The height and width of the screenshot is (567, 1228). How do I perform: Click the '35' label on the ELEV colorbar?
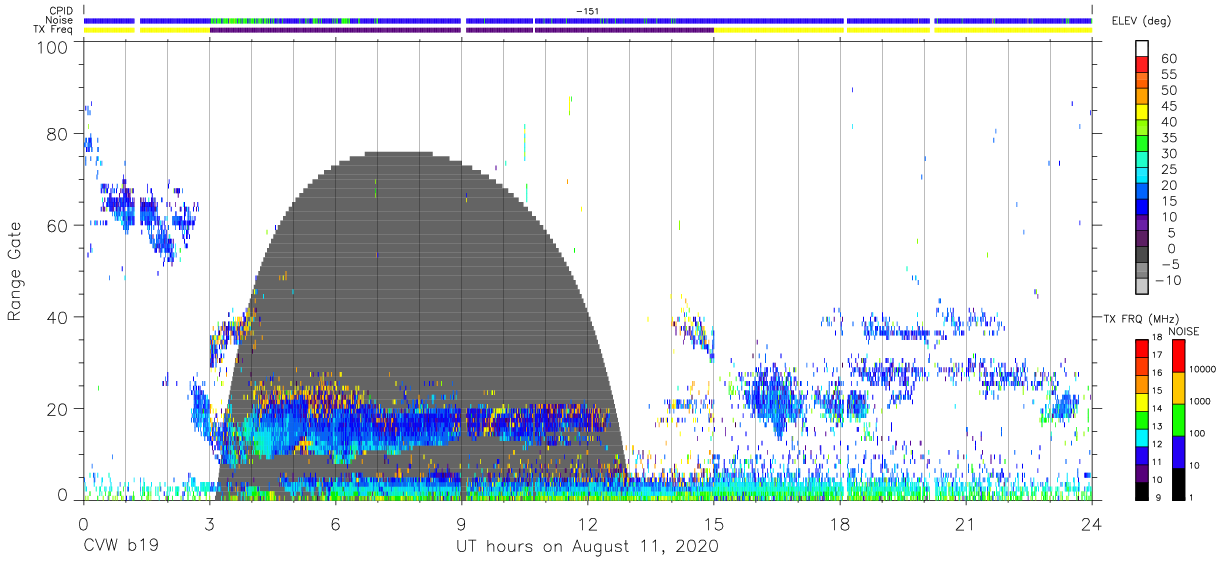click(1167, 138)
